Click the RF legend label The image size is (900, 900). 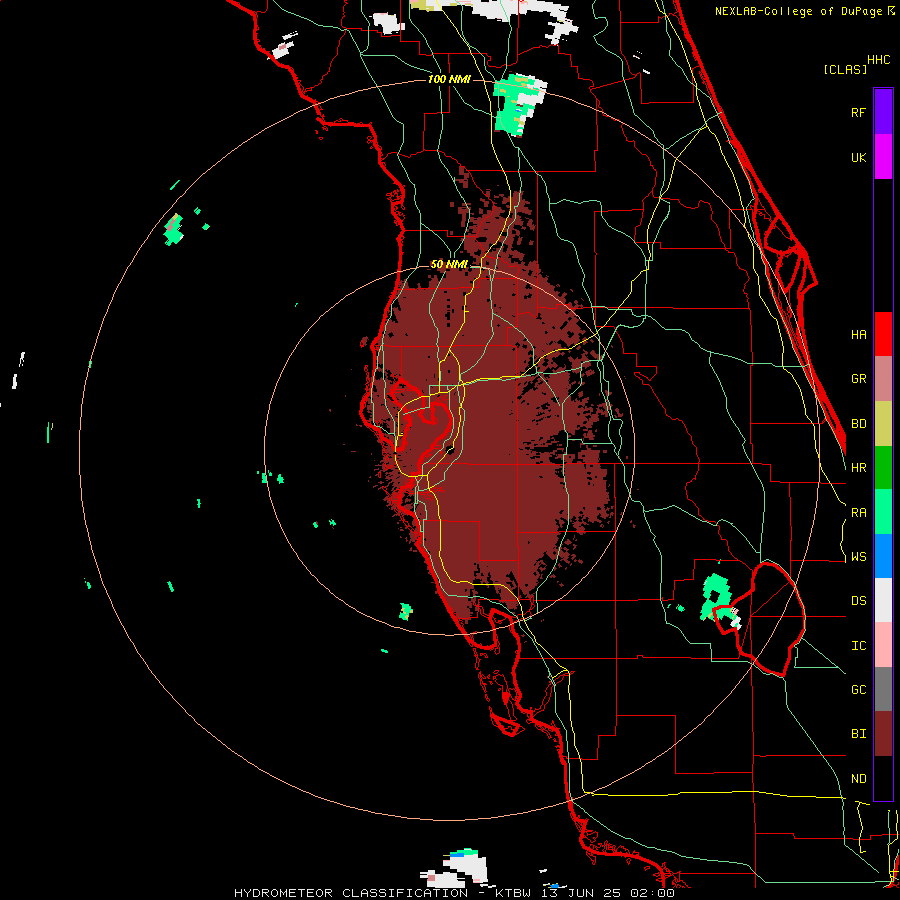[x=858, y=112]
